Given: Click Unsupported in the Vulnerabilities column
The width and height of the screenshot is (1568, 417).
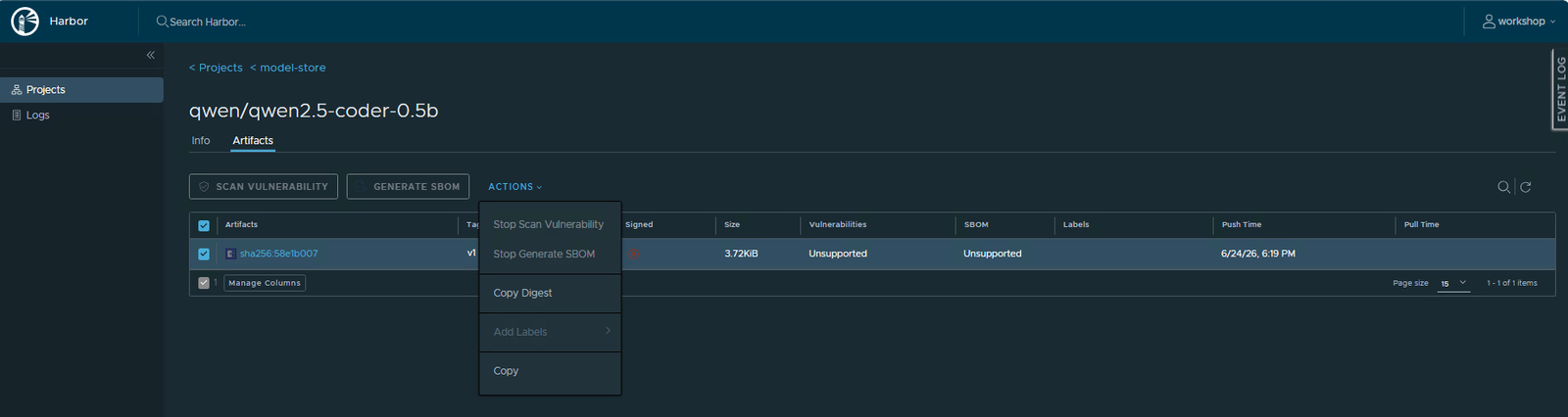Looking at the screenshot, I should tap(838, 254).
